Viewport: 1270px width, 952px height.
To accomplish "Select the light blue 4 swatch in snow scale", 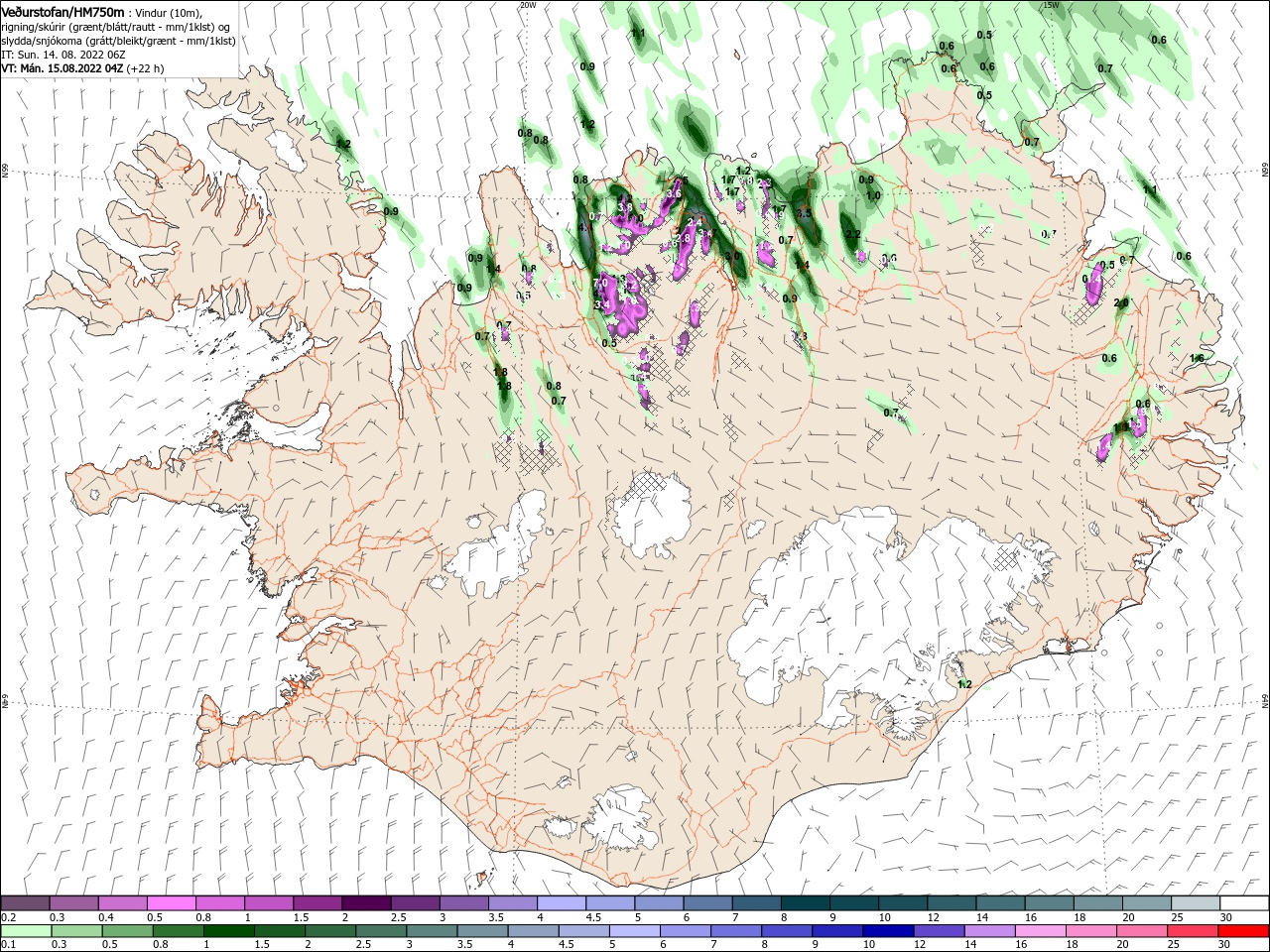I will coord(561,903).
